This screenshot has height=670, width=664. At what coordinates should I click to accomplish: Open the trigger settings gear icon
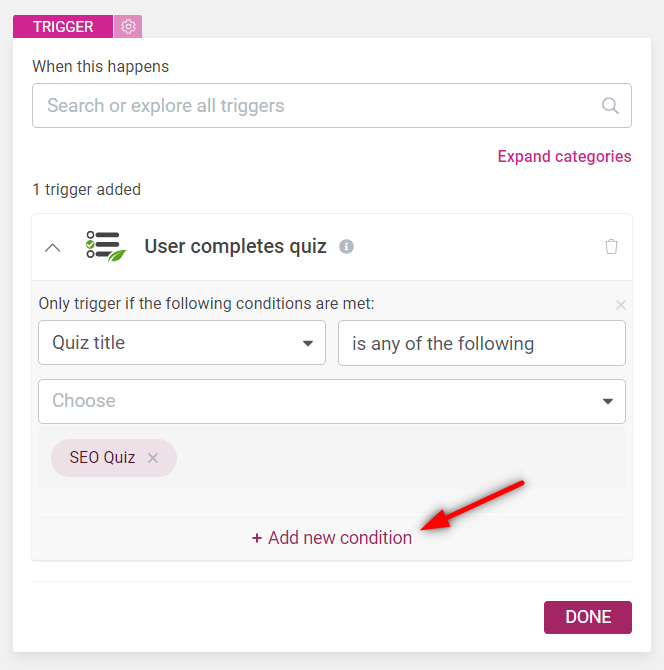[x=128, y=27]
